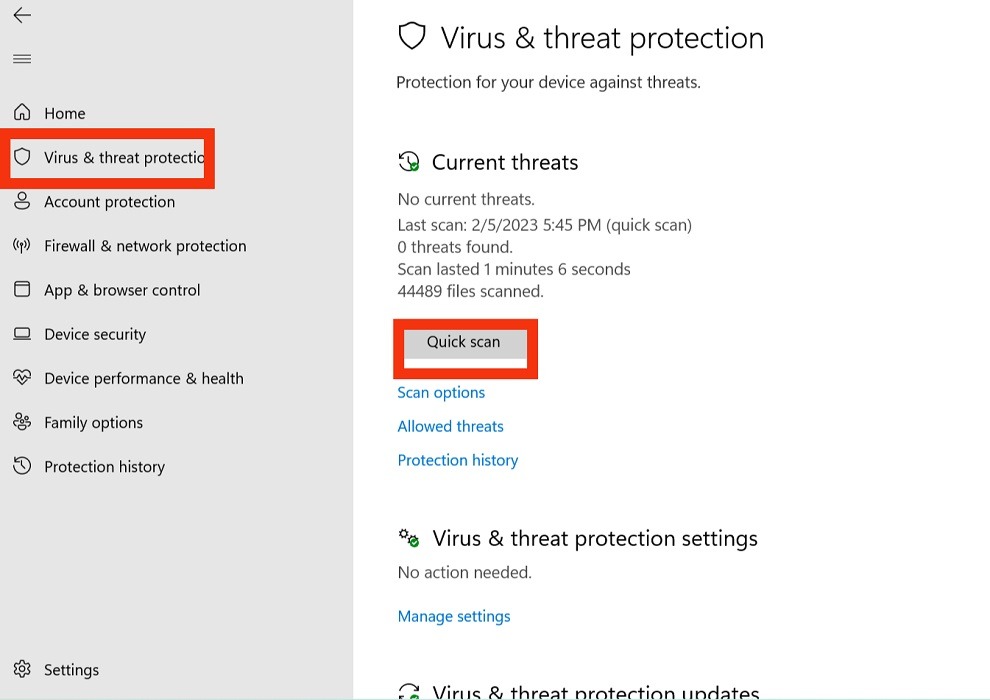Open Account protection from the sidebar
The width and height of the screenshot is (990, 700).
pyautogui.click(x=108, y=201)
